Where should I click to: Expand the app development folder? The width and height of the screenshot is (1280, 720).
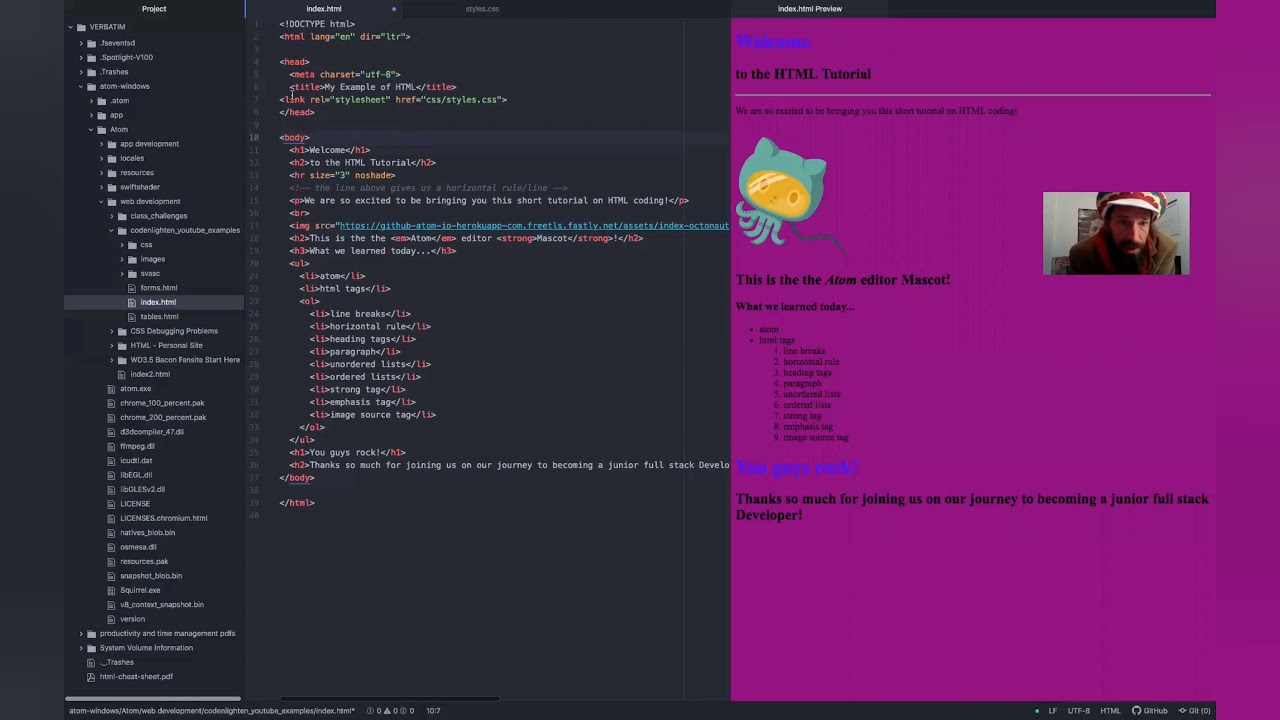click(102, 144)
